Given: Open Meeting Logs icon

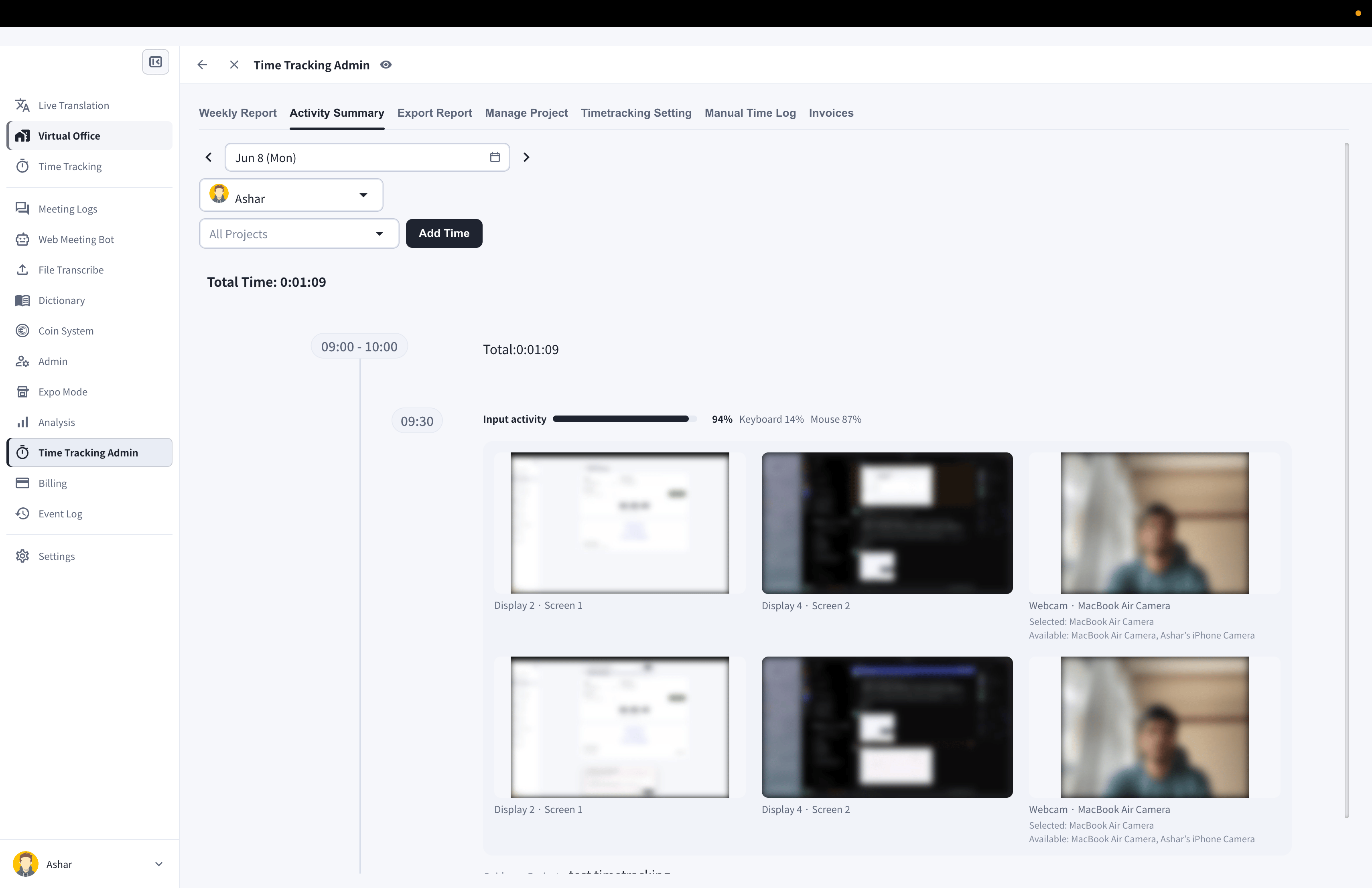Looking at the screenshot, I should [22, 209].
